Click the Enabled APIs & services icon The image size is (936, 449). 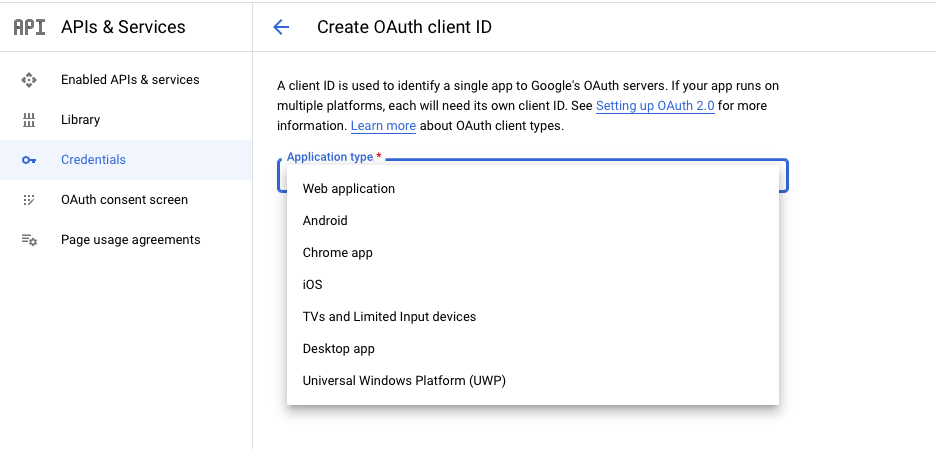[x=29, y=80]
